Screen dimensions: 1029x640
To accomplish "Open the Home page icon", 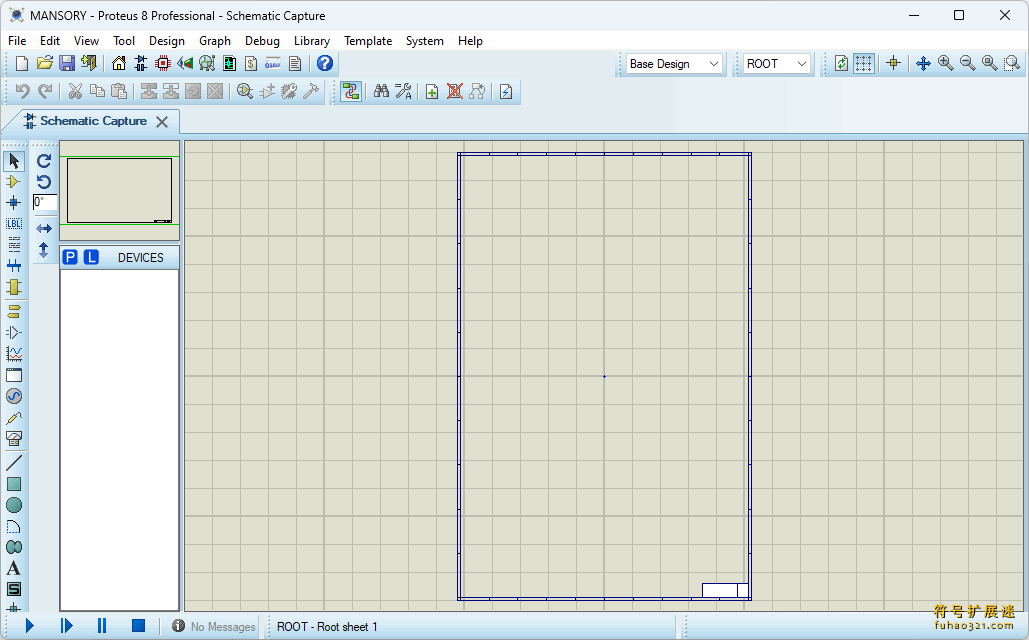I will pos(119,64).
